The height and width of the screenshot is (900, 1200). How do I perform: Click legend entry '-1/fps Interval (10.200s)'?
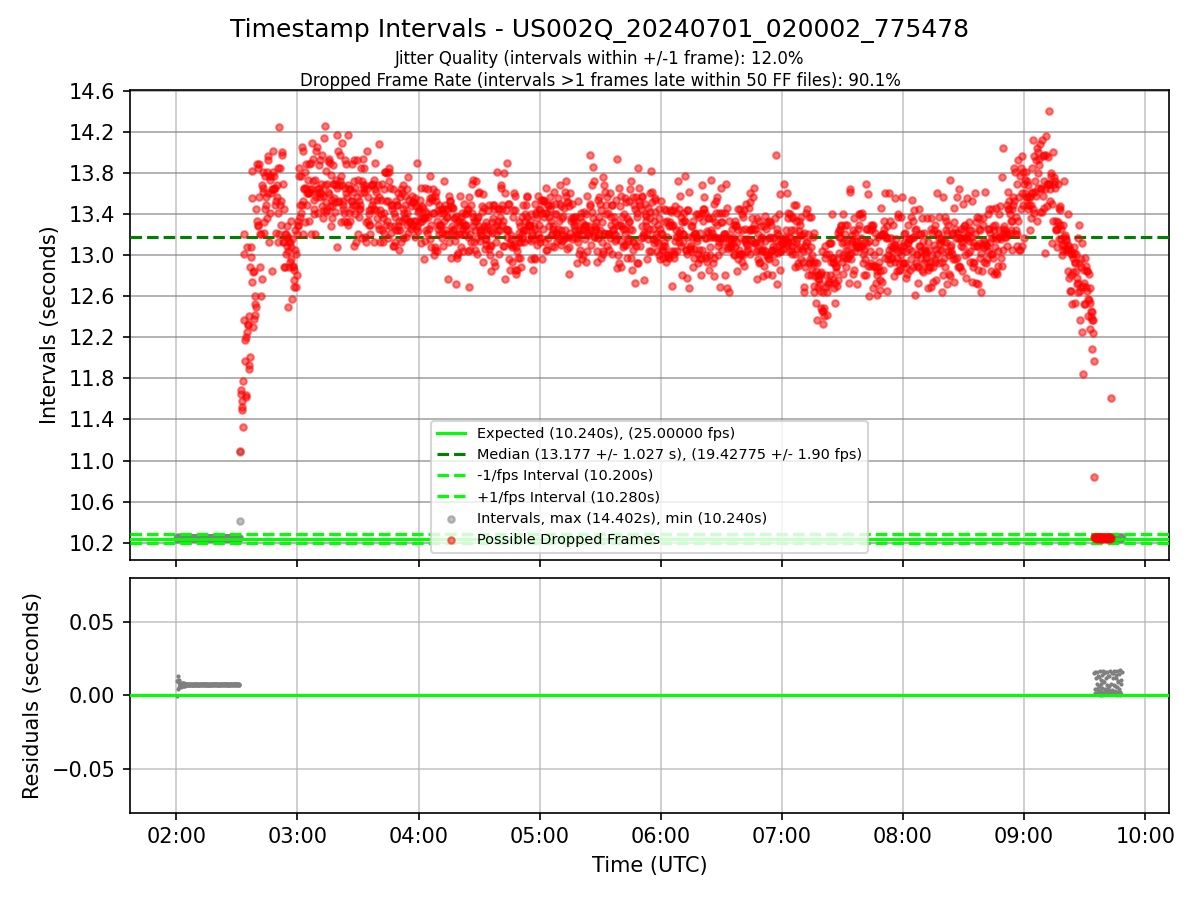[x=565, y=475]
